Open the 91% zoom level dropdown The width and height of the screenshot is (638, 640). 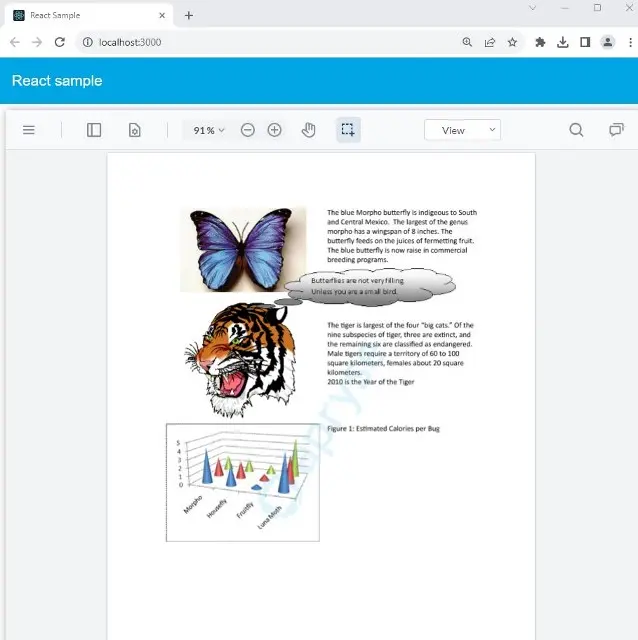coord(209,130)
